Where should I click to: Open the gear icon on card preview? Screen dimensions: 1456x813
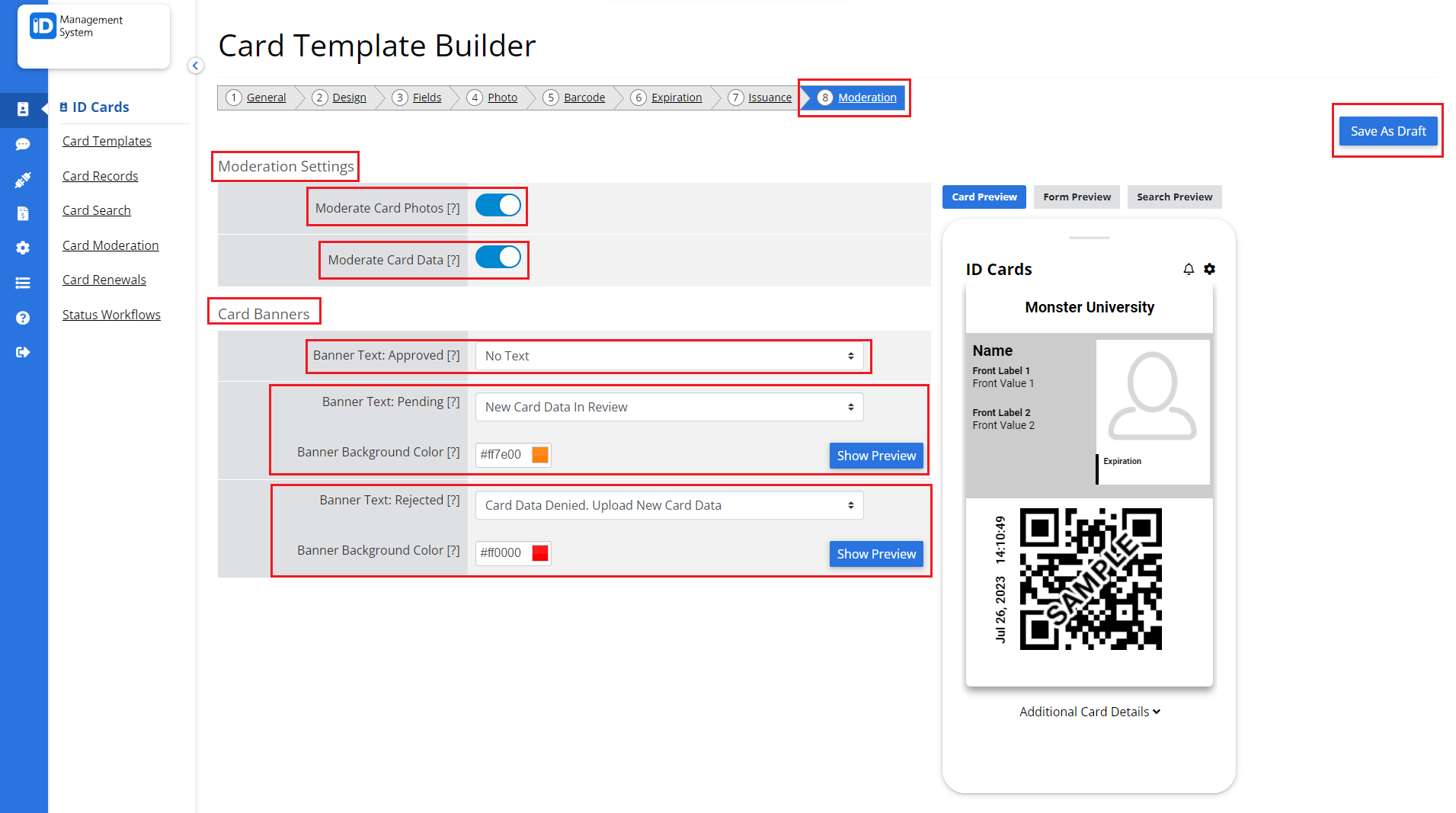coord(1210,269)
